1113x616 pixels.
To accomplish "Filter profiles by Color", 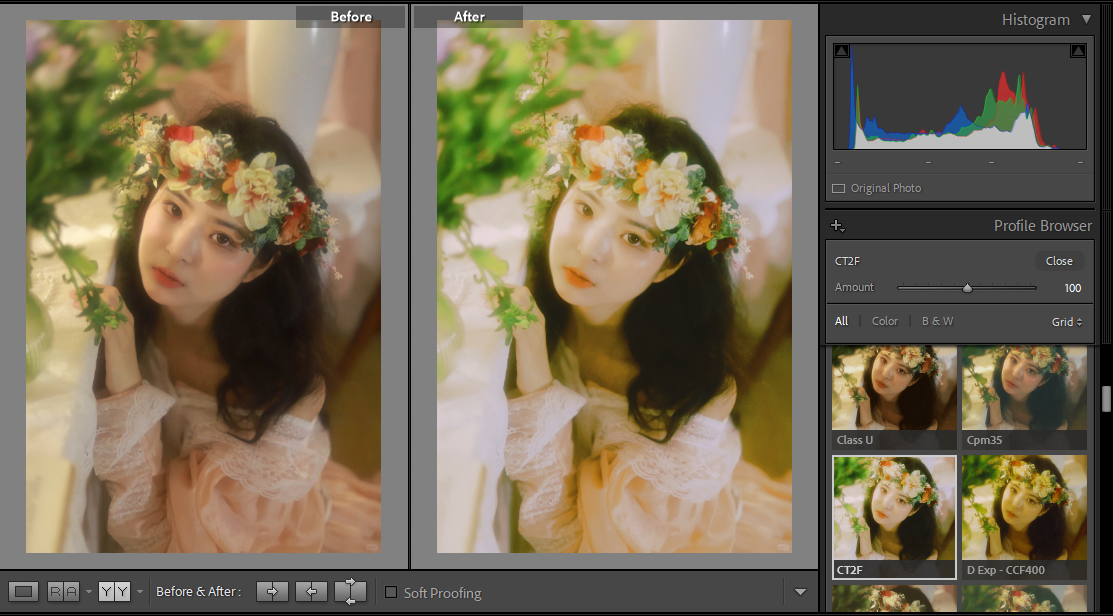I will 885,322.
